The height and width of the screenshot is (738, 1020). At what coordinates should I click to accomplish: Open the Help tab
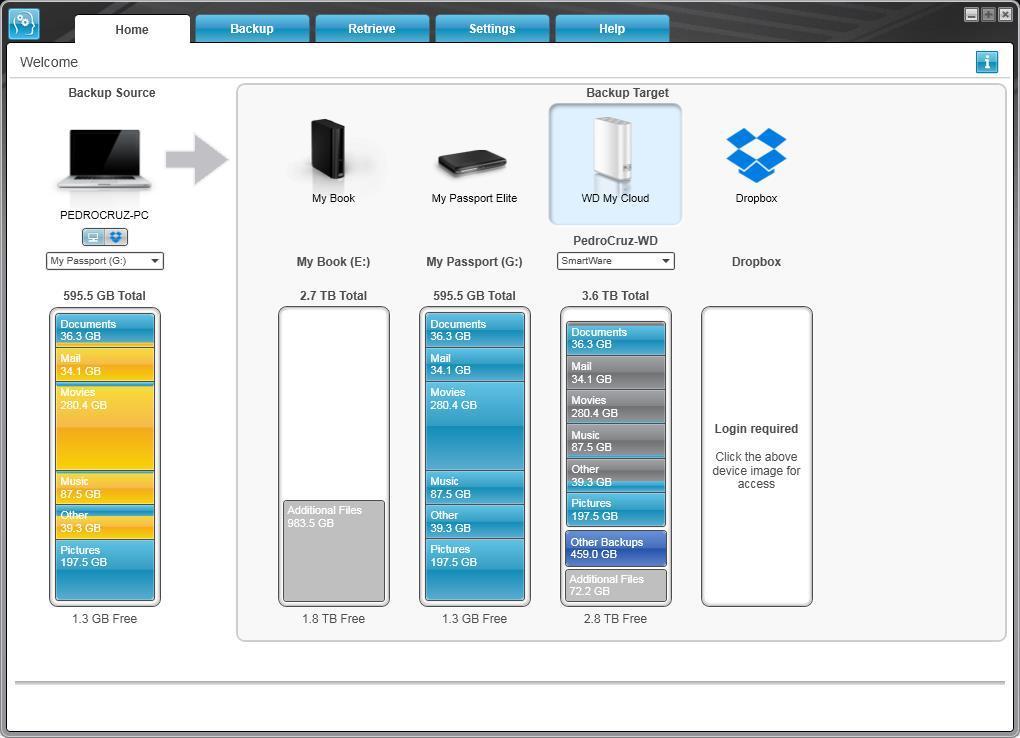[611, 29]
